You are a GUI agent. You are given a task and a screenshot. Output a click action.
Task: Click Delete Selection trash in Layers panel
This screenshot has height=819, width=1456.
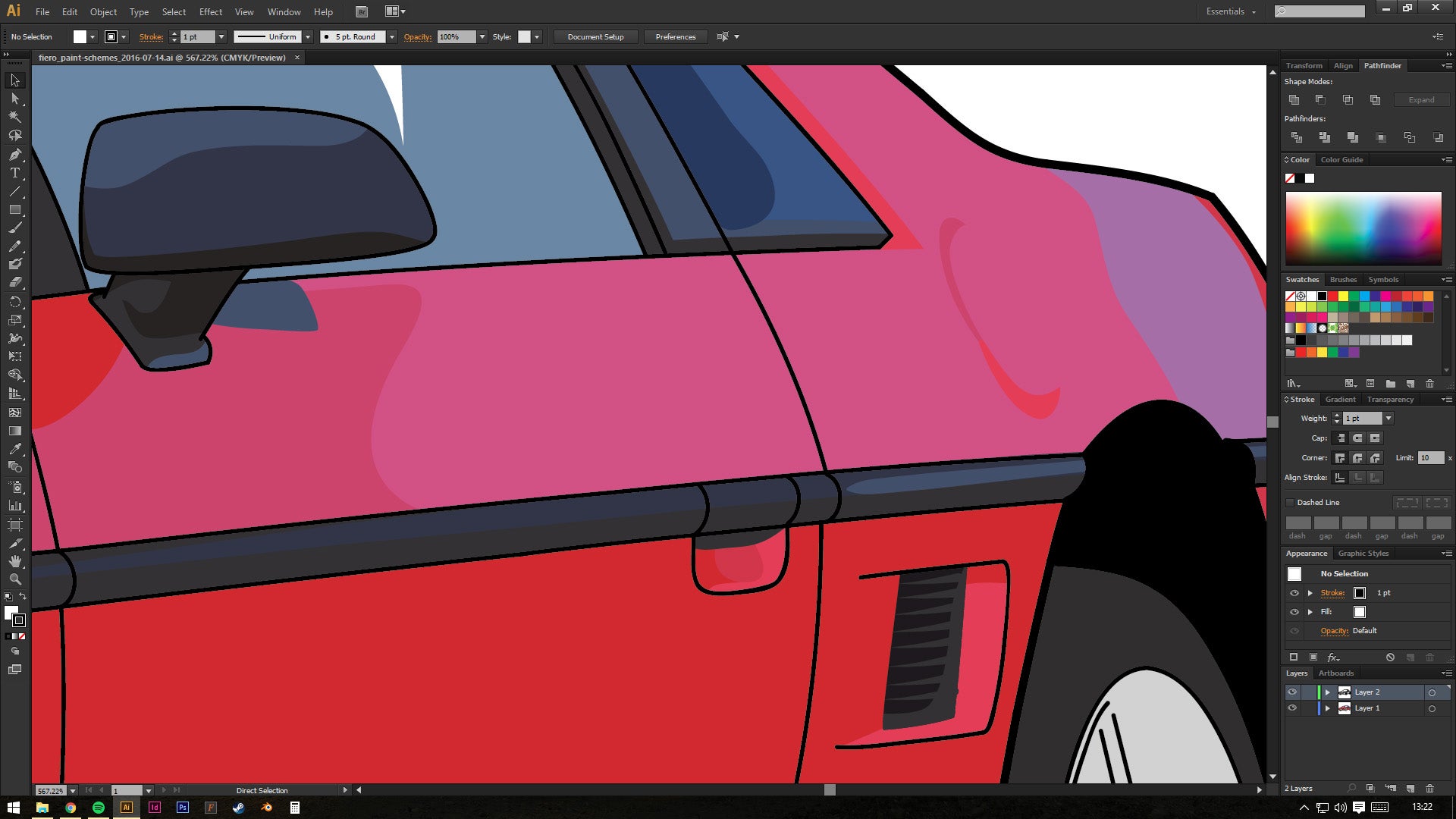tap(1429, 789)
